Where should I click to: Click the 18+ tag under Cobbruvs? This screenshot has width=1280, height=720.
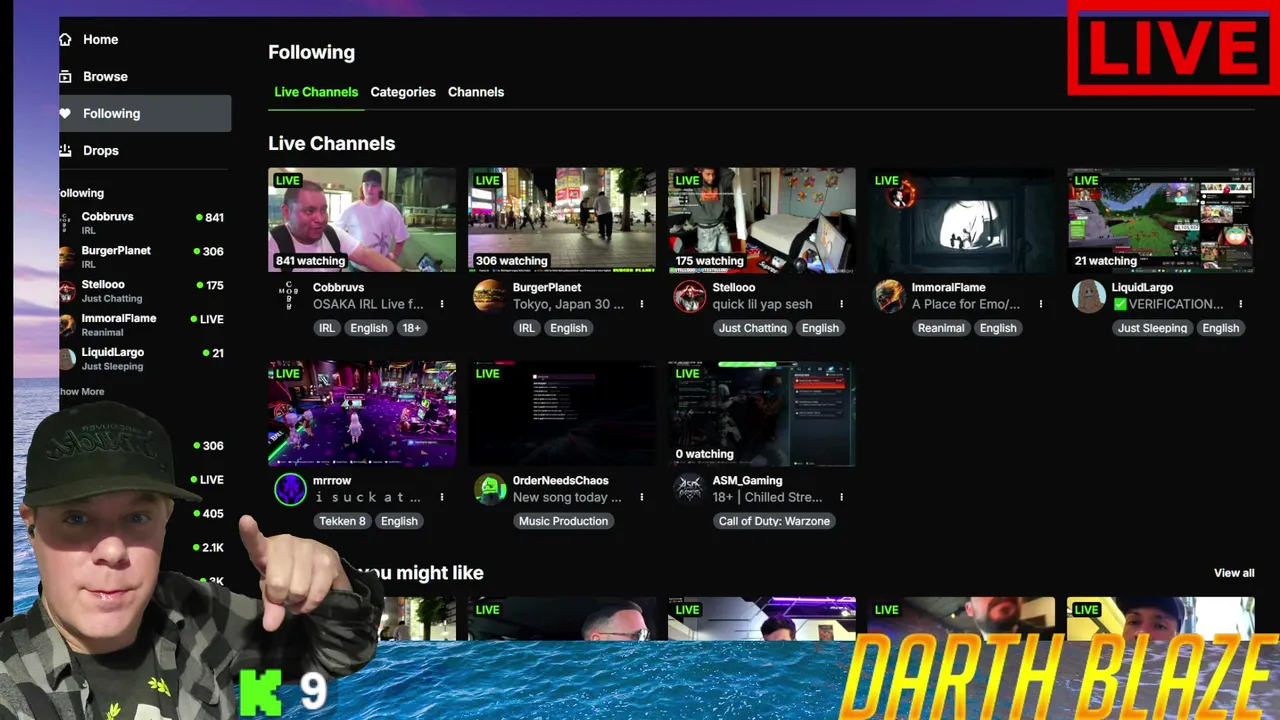(411, 328)
